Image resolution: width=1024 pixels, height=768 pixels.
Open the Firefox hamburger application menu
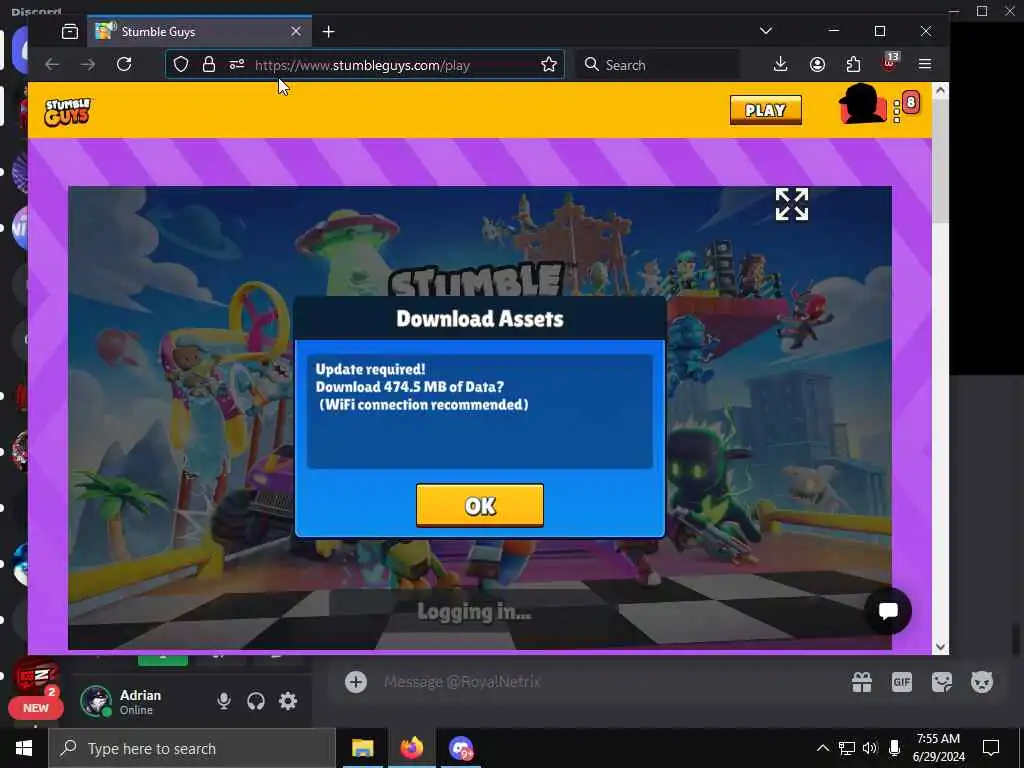[925, 64]
